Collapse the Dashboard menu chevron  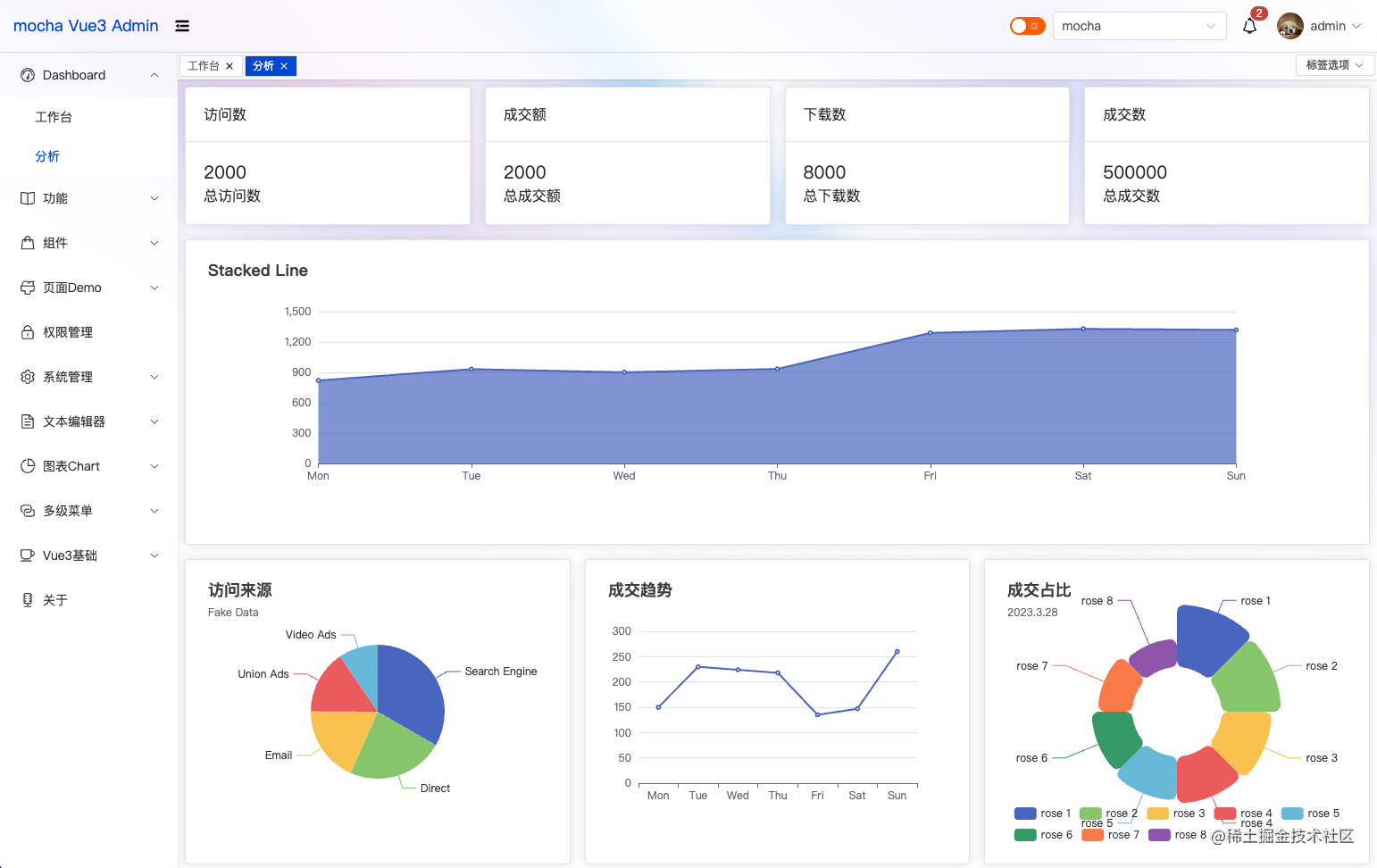pos(154,75)
